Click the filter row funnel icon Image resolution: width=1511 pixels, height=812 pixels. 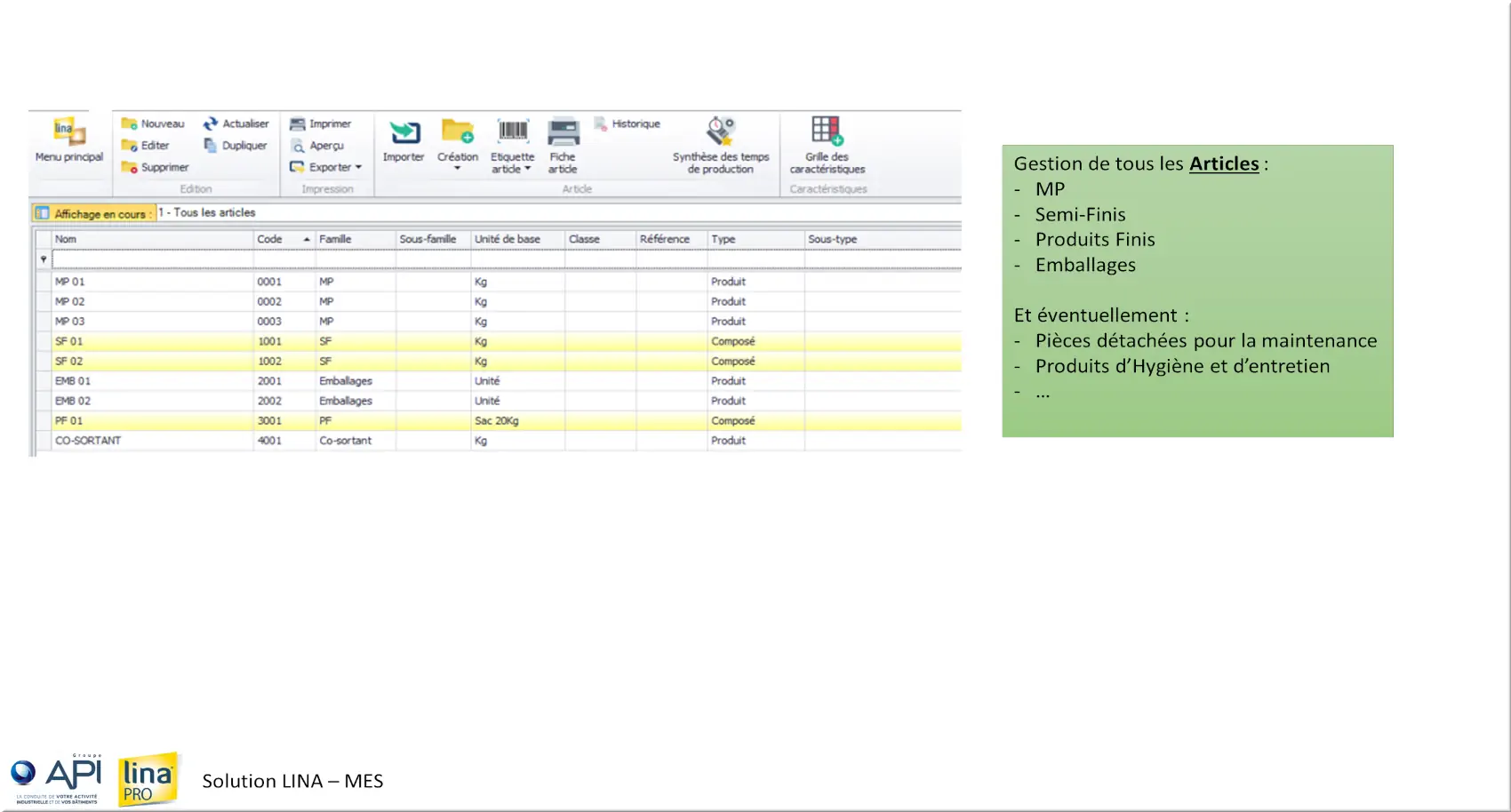click(43, 259)
